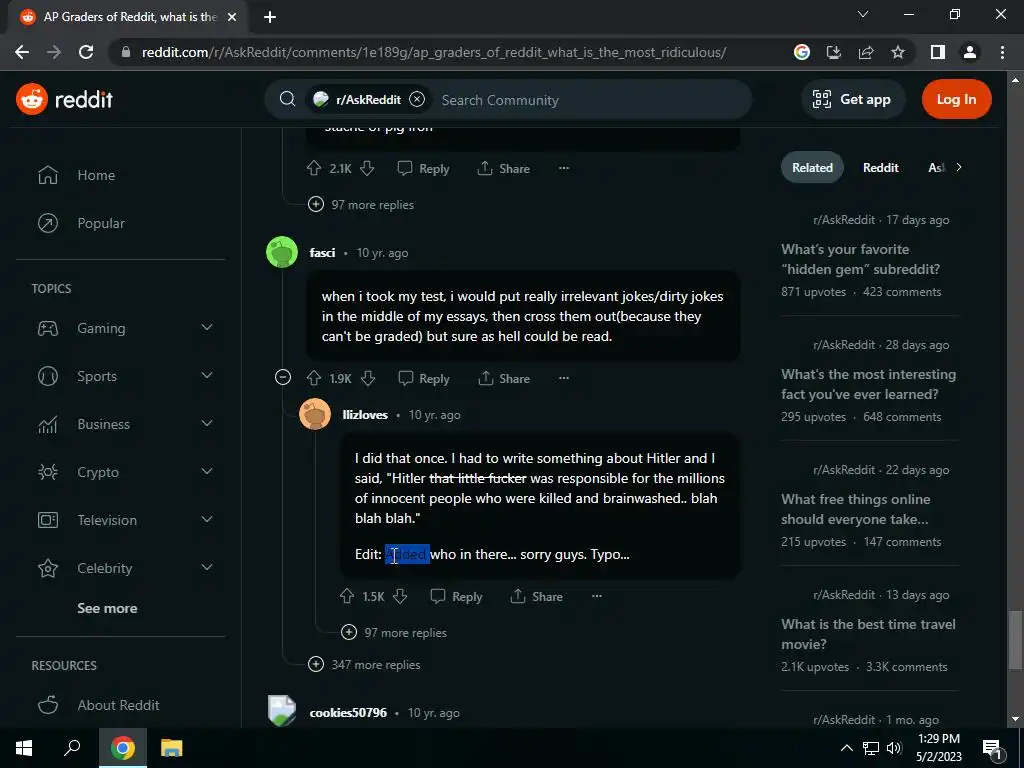The width and height of the screenshot is (1024, 768).
Task: Open 'What's your favorite hidden gem subreddit?' post
Action: (x=860, y=259)
